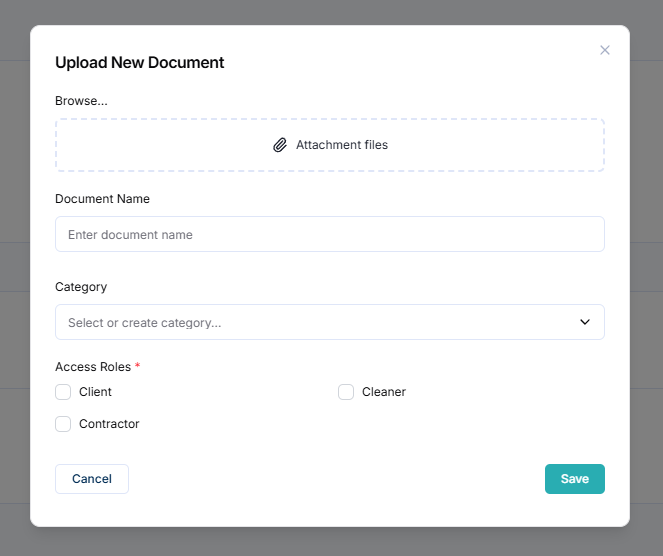663x556 pixels.
Task: Enable the Client access role checkbox
Action: (x=63, y=392)
